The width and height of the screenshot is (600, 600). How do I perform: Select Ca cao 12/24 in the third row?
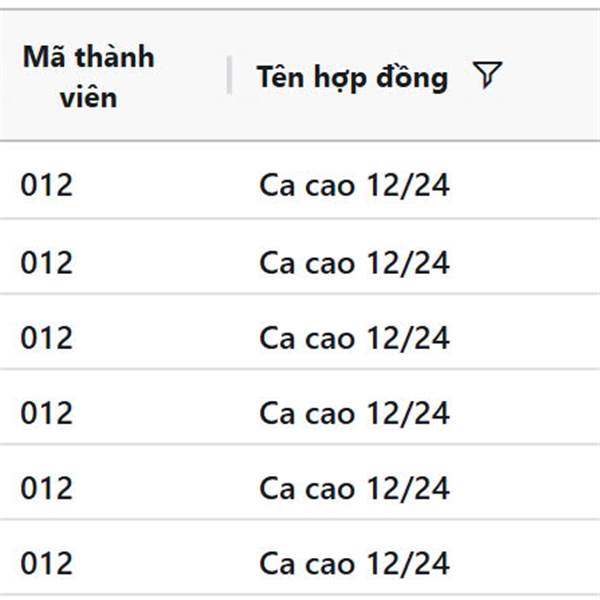click(354, 337)
